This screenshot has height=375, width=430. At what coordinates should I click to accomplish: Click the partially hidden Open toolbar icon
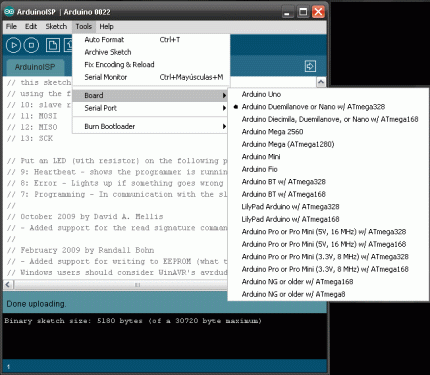point(68,45)
